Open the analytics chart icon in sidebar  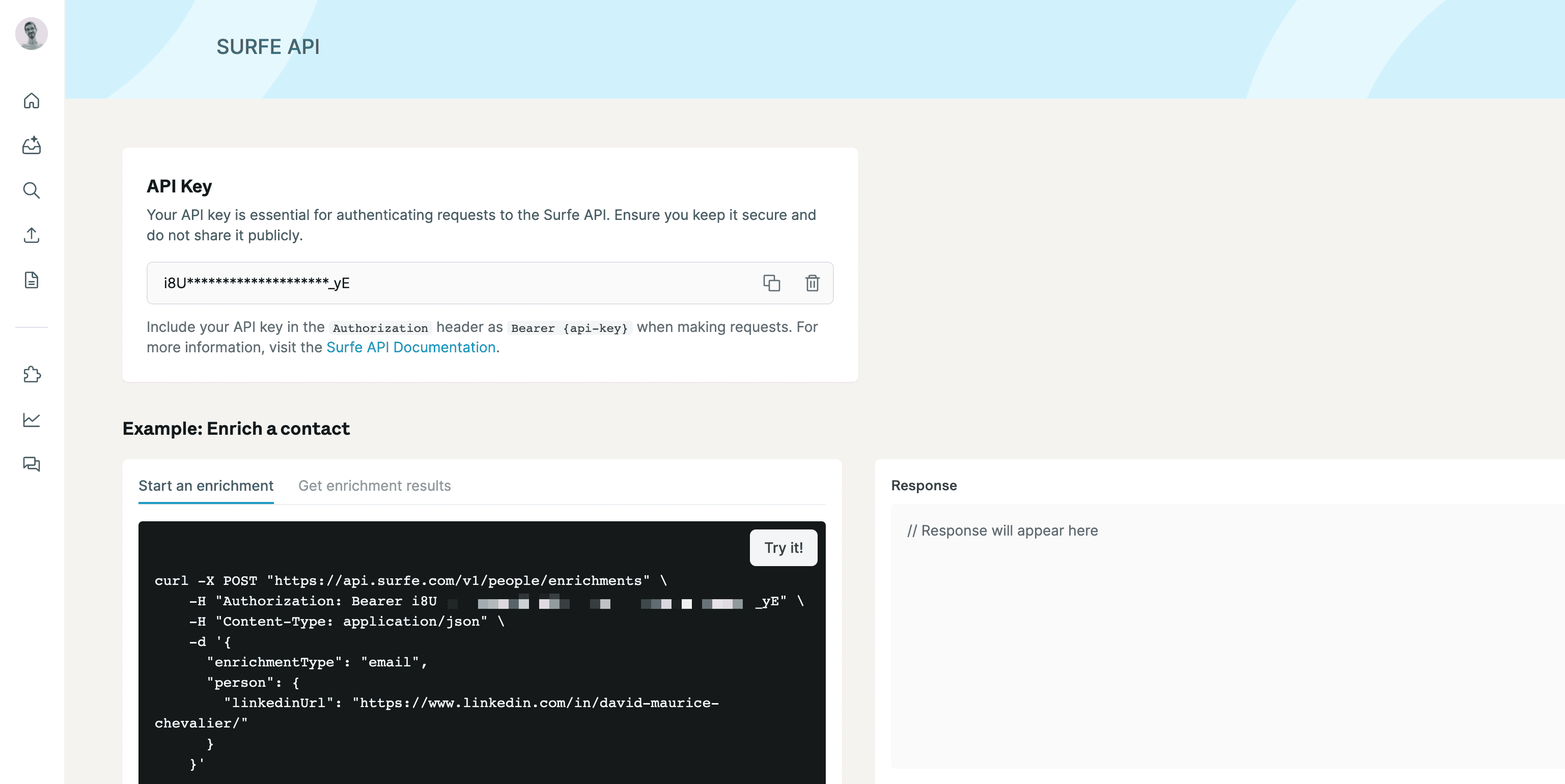click(x=32, y=419)
